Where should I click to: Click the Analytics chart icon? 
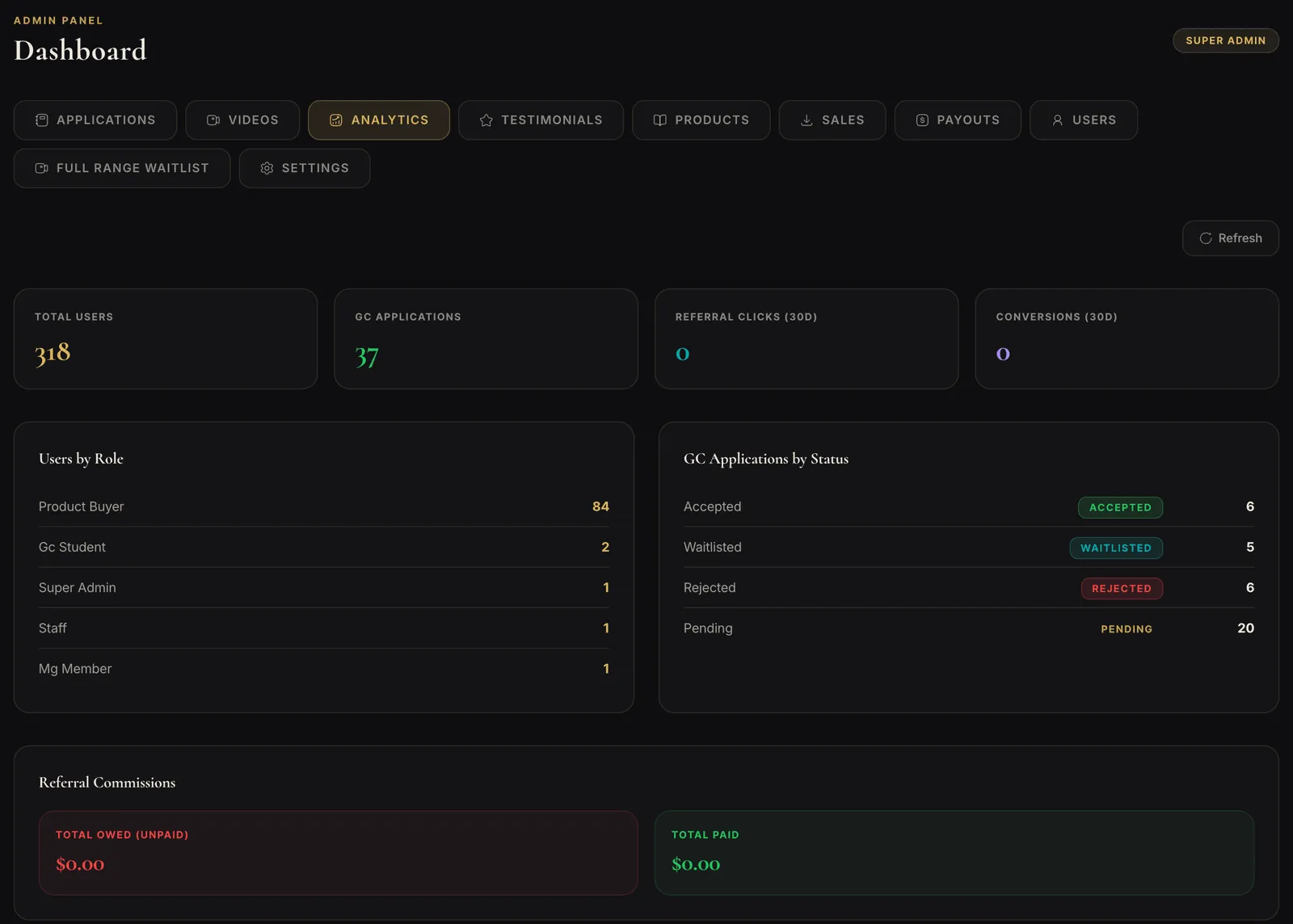point(336,120)
